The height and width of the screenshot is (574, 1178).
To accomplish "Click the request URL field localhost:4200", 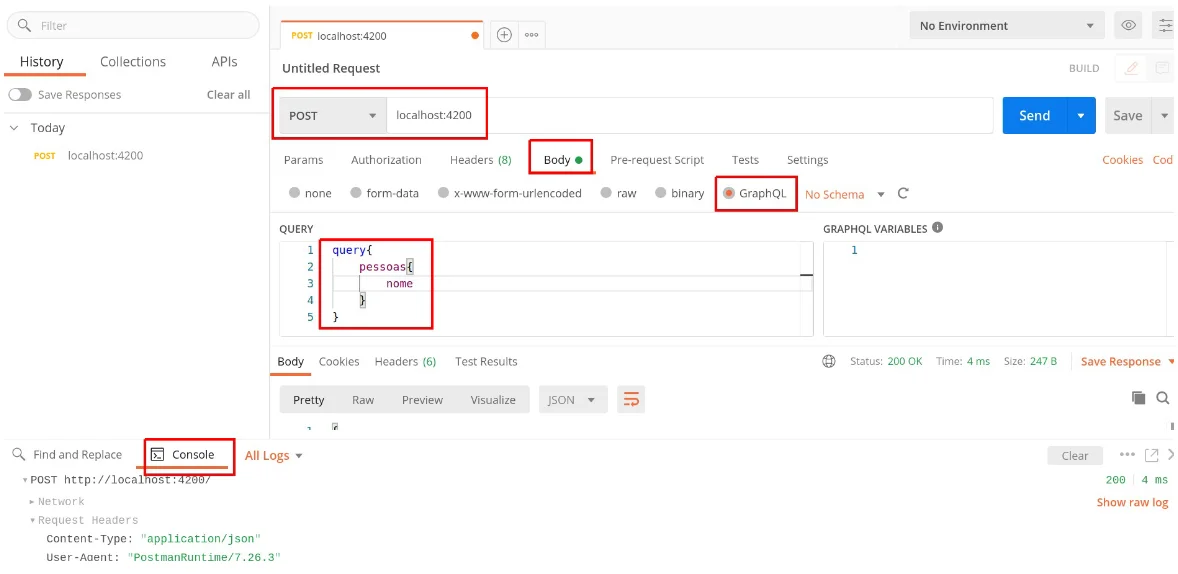I will coord(690,116).
